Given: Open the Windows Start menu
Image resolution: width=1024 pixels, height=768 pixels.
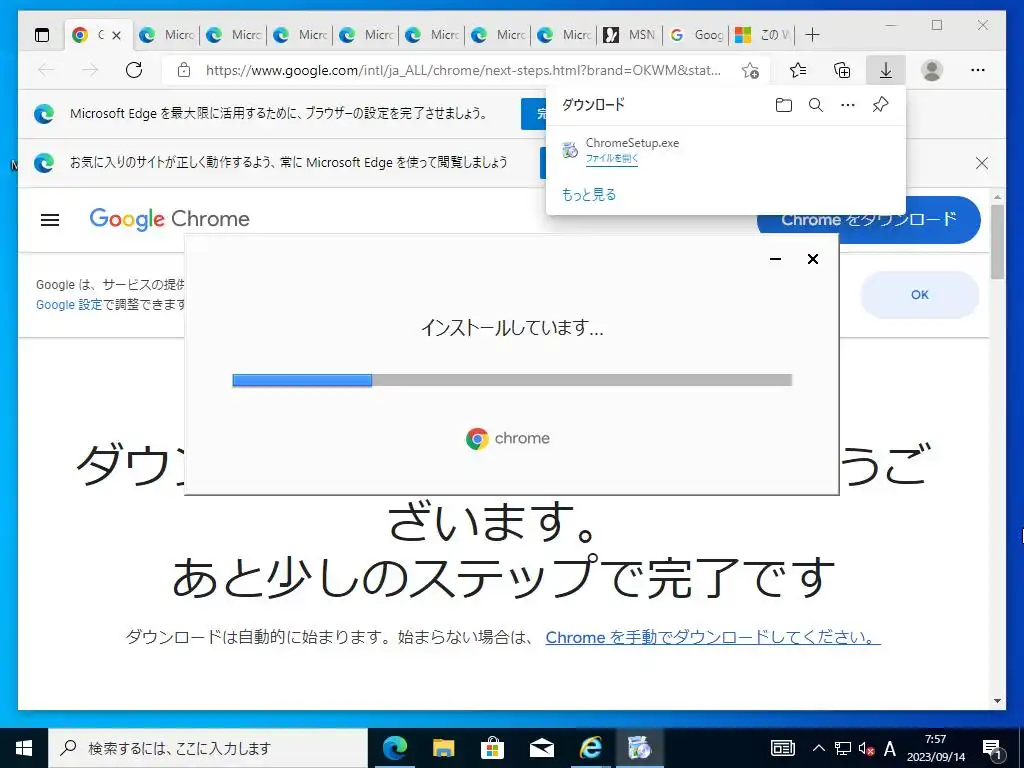Looking at the screenshot, I should point(24,748).
